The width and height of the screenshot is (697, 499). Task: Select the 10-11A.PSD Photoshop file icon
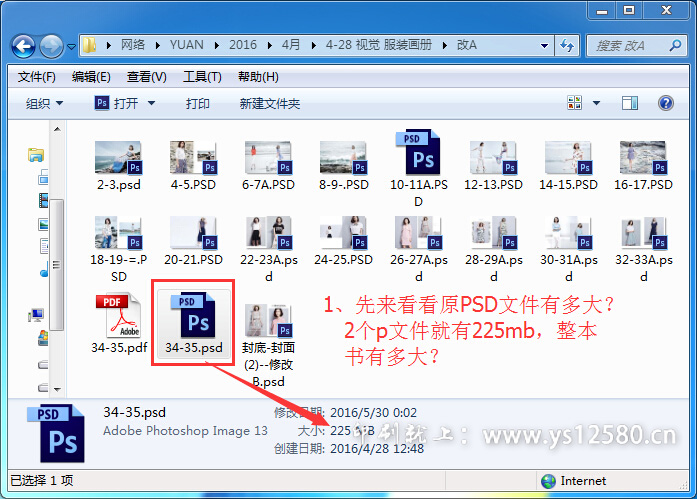pyautogui.click(x=419, y=156)
